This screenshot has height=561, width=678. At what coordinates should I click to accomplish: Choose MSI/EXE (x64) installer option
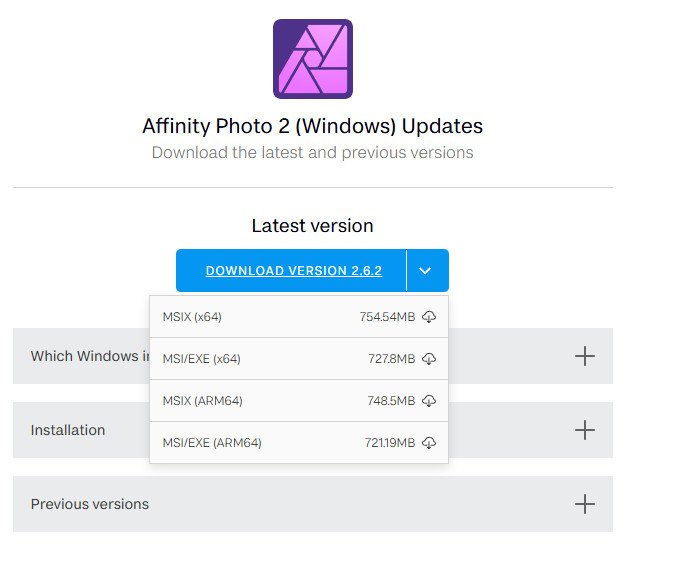pyautogui.click(x=201, y=359)
